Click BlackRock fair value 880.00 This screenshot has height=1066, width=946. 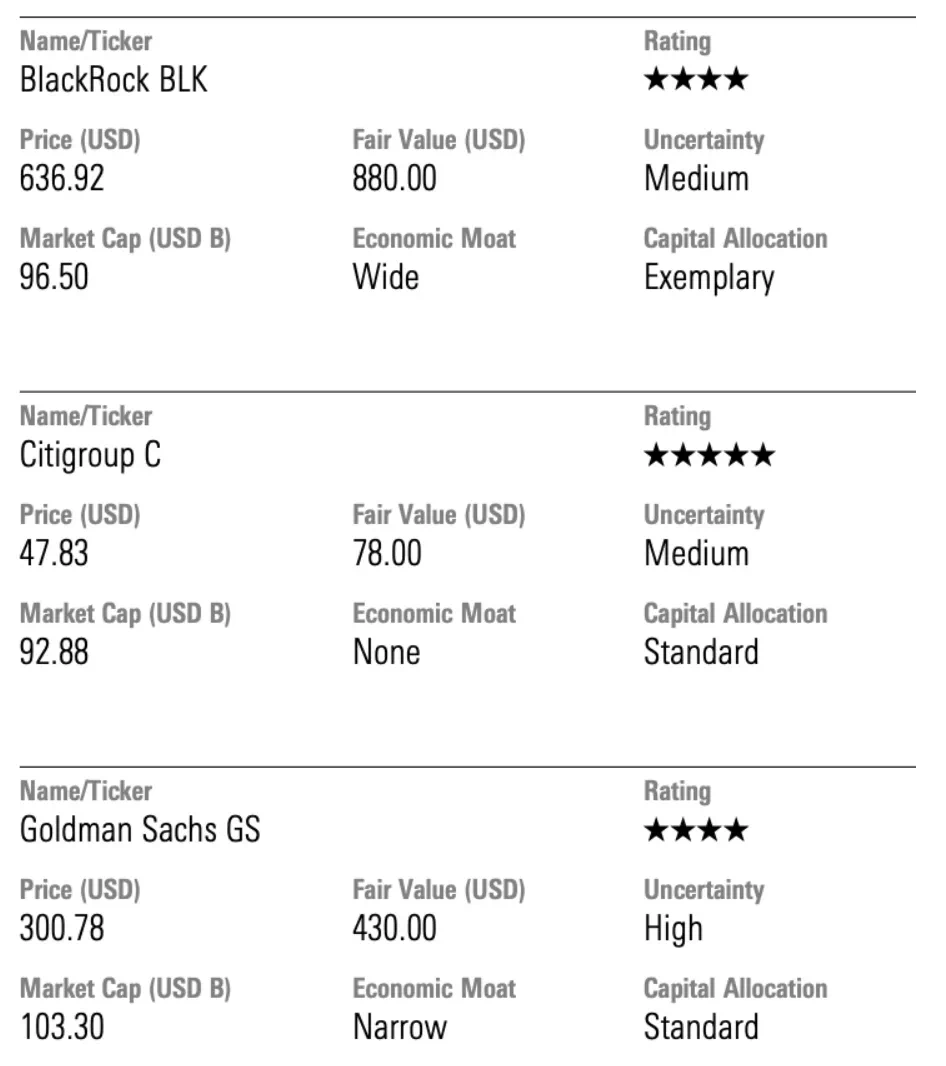[x=394, y=178]
